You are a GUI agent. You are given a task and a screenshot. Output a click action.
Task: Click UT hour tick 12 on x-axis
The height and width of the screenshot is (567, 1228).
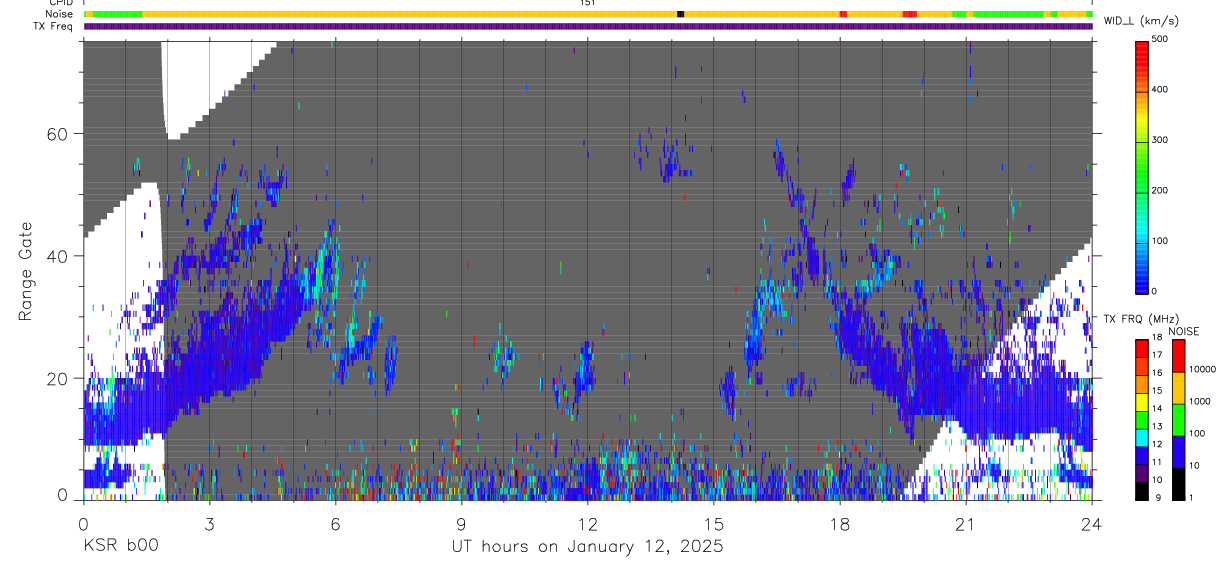pyautogui.click(x=588, y=523)
